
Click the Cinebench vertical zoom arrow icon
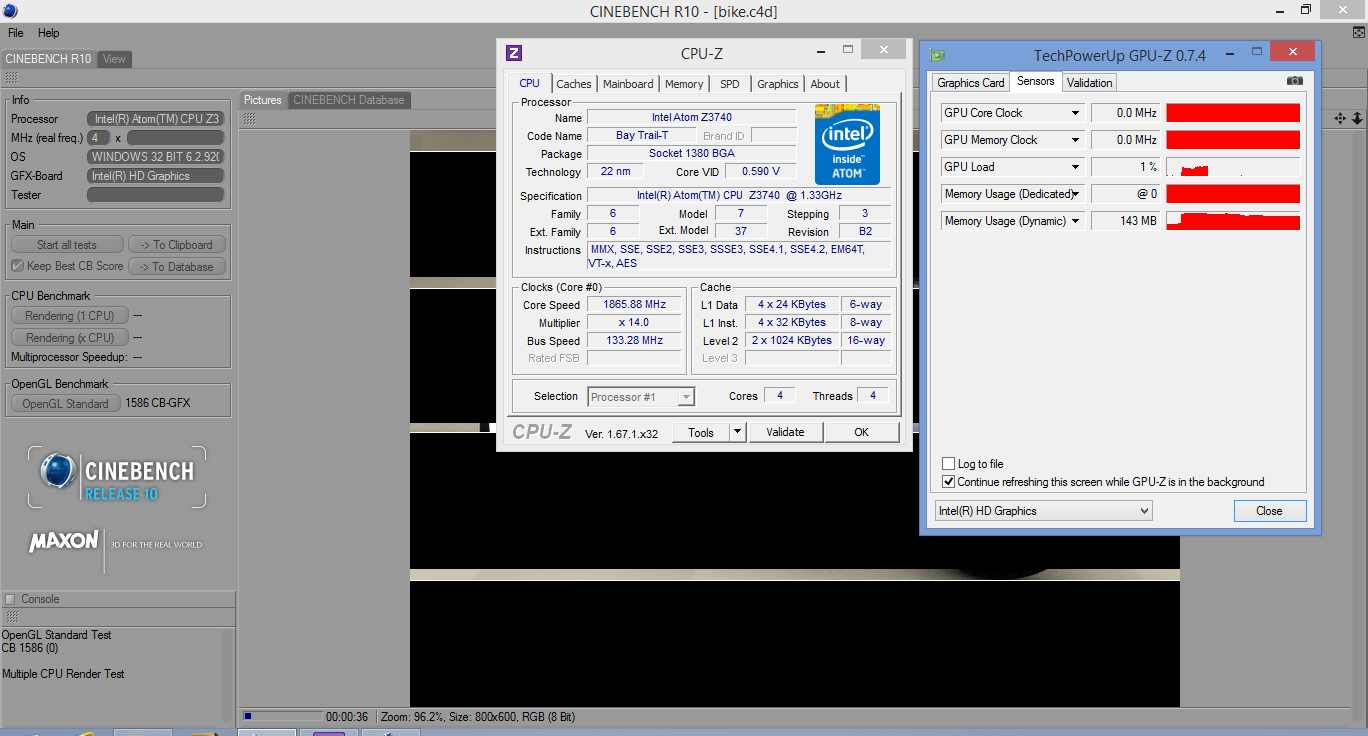coord(1357,119)
